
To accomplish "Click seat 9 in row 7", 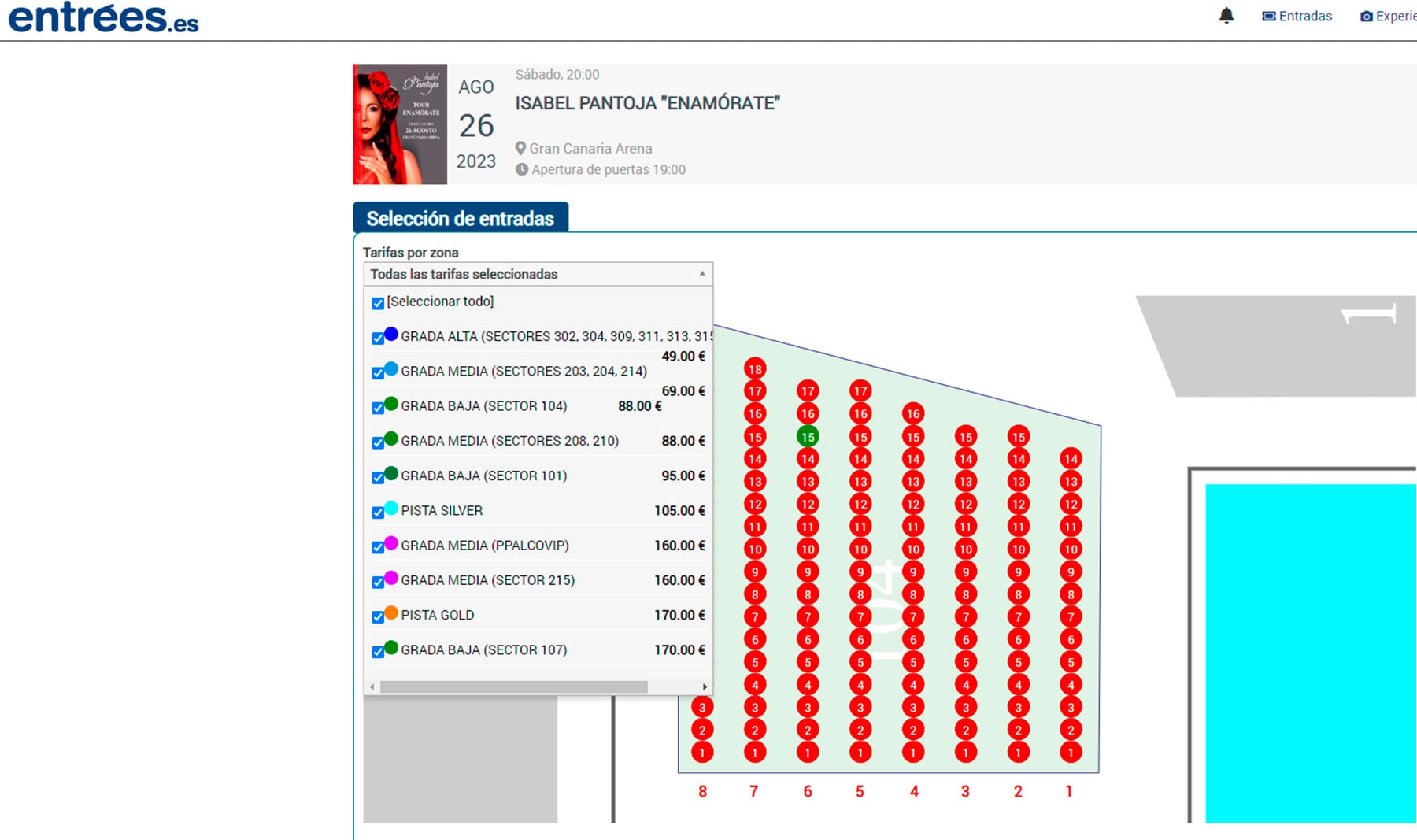I will pyautogui.click(x=755, y=572).
